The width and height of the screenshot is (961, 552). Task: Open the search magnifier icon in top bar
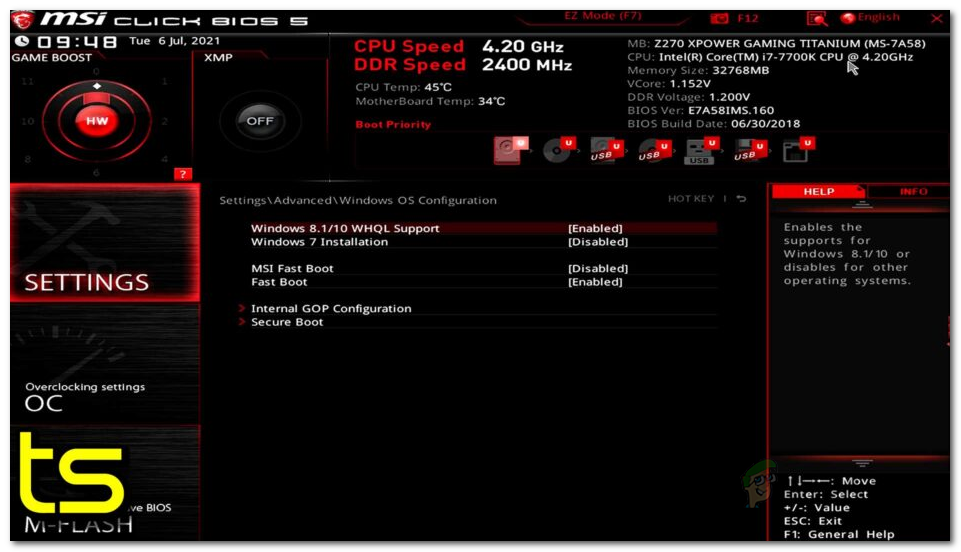[817, 19]
